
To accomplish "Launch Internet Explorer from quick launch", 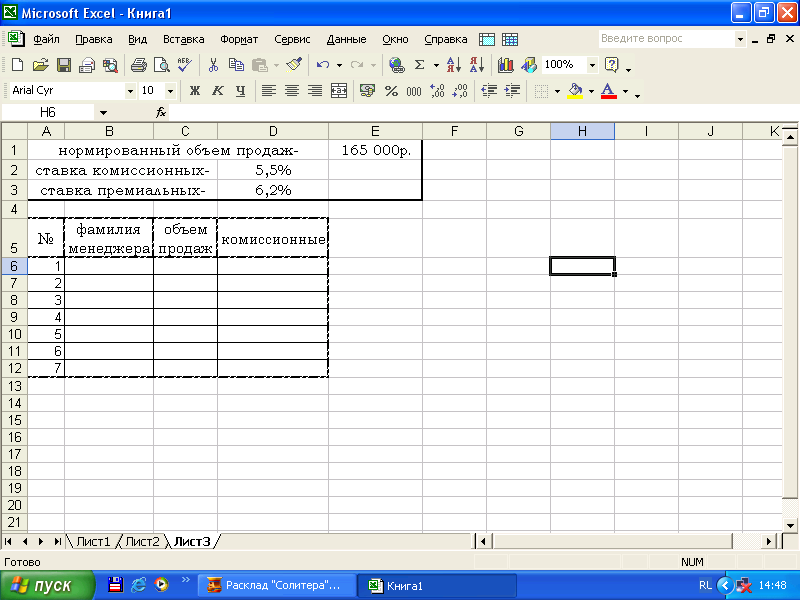I will coord(138,585).
